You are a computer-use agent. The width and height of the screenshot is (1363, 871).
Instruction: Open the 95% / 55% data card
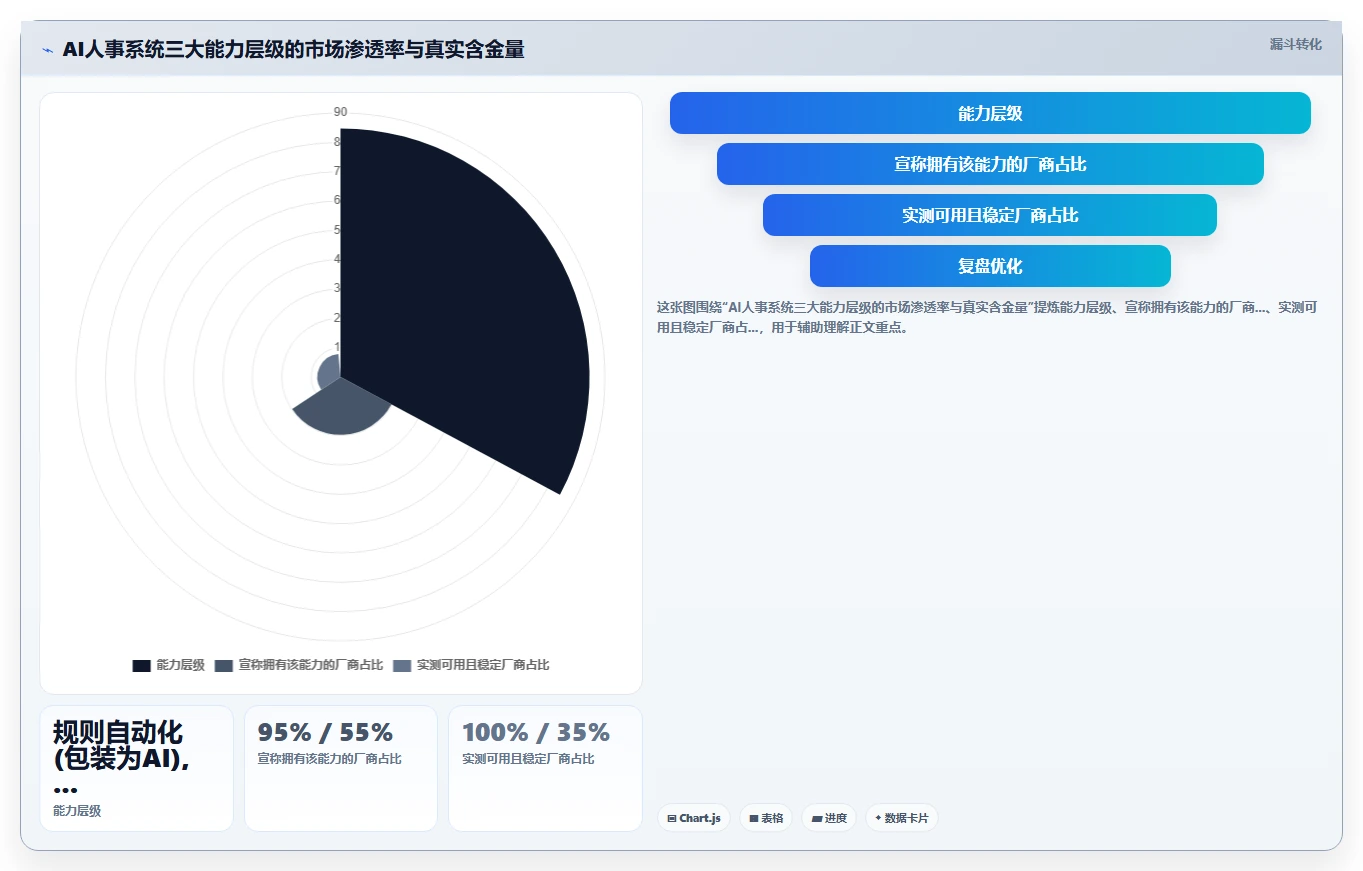tap(341, 768)
